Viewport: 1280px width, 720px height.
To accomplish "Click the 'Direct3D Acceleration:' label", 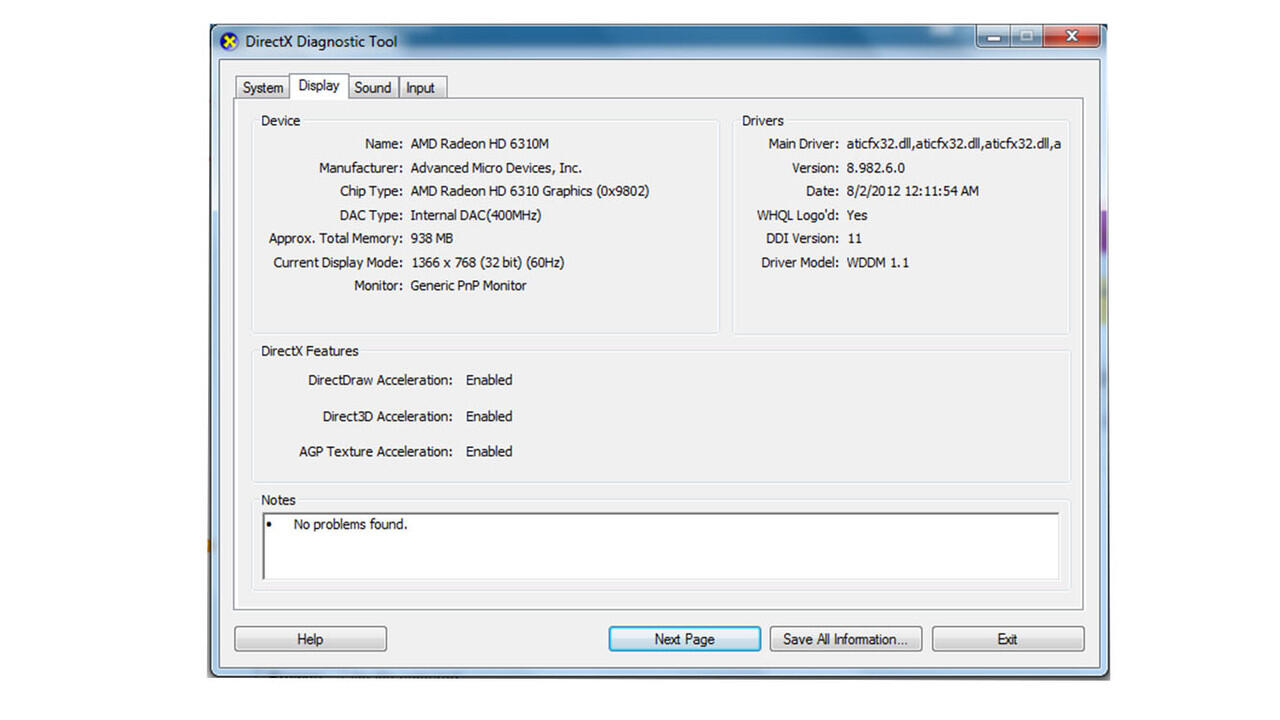I will point(388,416).
